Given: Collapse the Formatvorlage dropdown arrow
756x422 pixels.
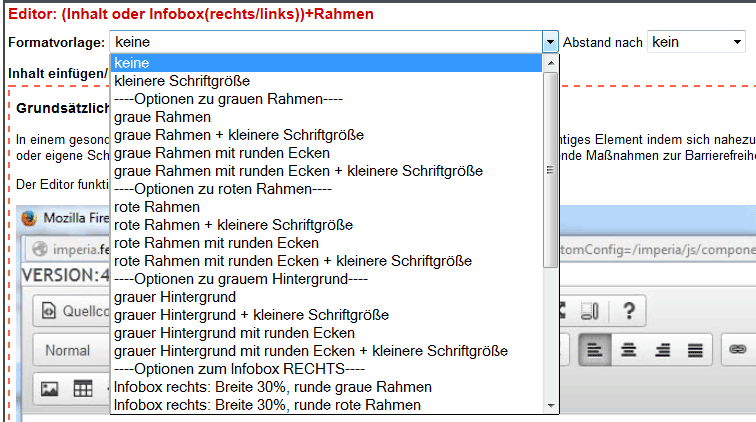Looking at the screenshot, I should [x=550, y=42].
